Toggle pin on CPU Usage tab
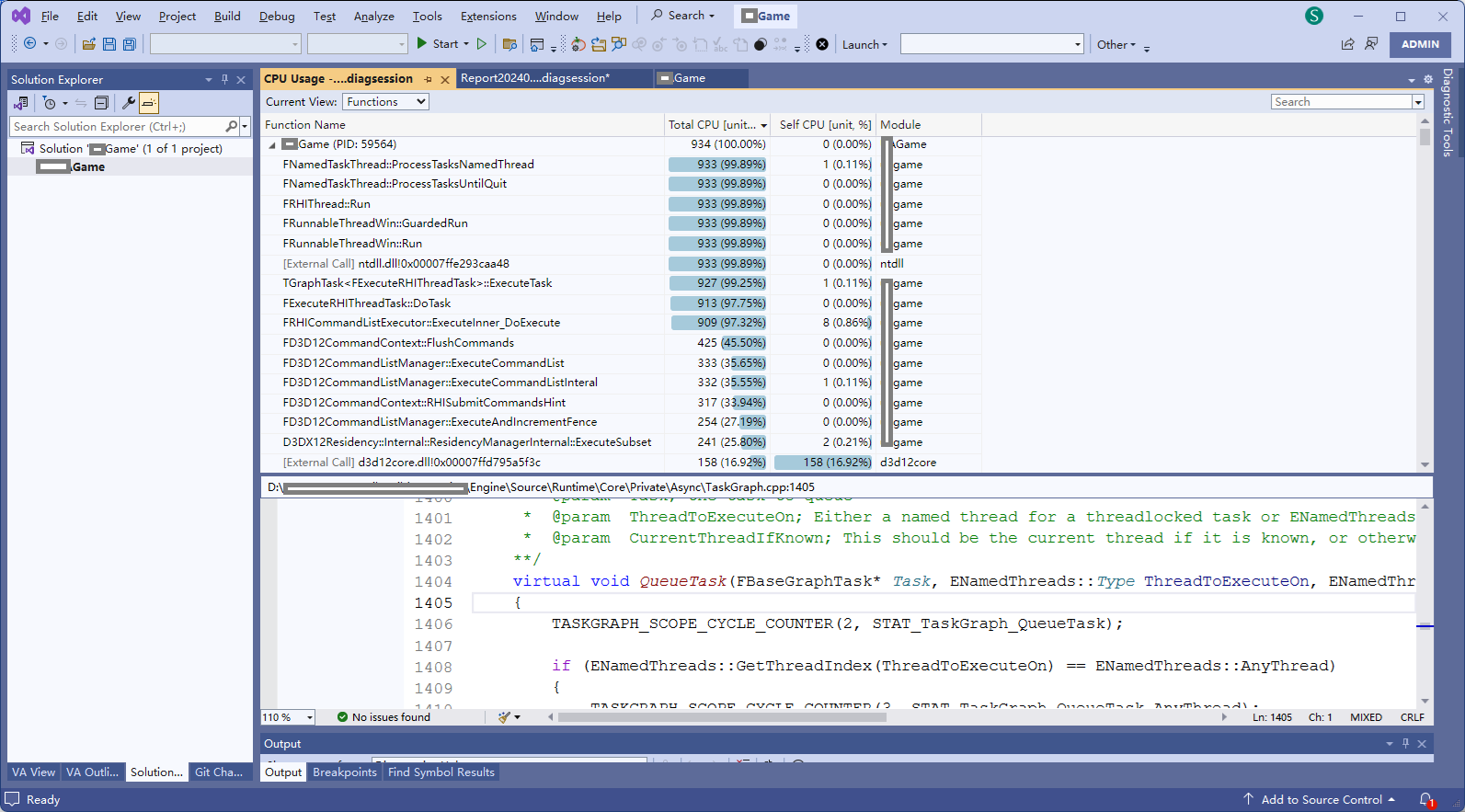 click(429, 79)
